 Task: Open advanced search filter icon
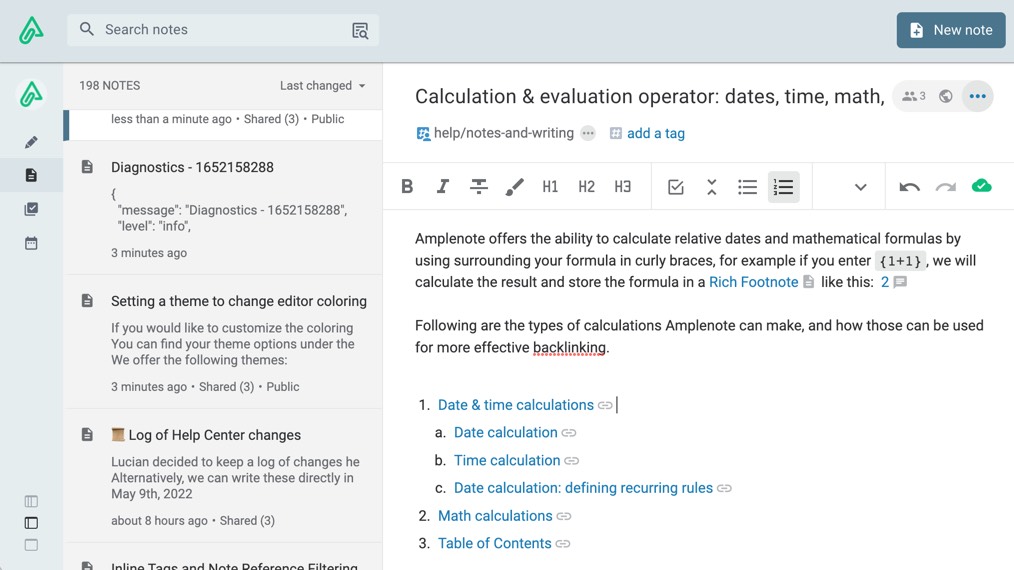pyautogui.click(x=360, y=30)
